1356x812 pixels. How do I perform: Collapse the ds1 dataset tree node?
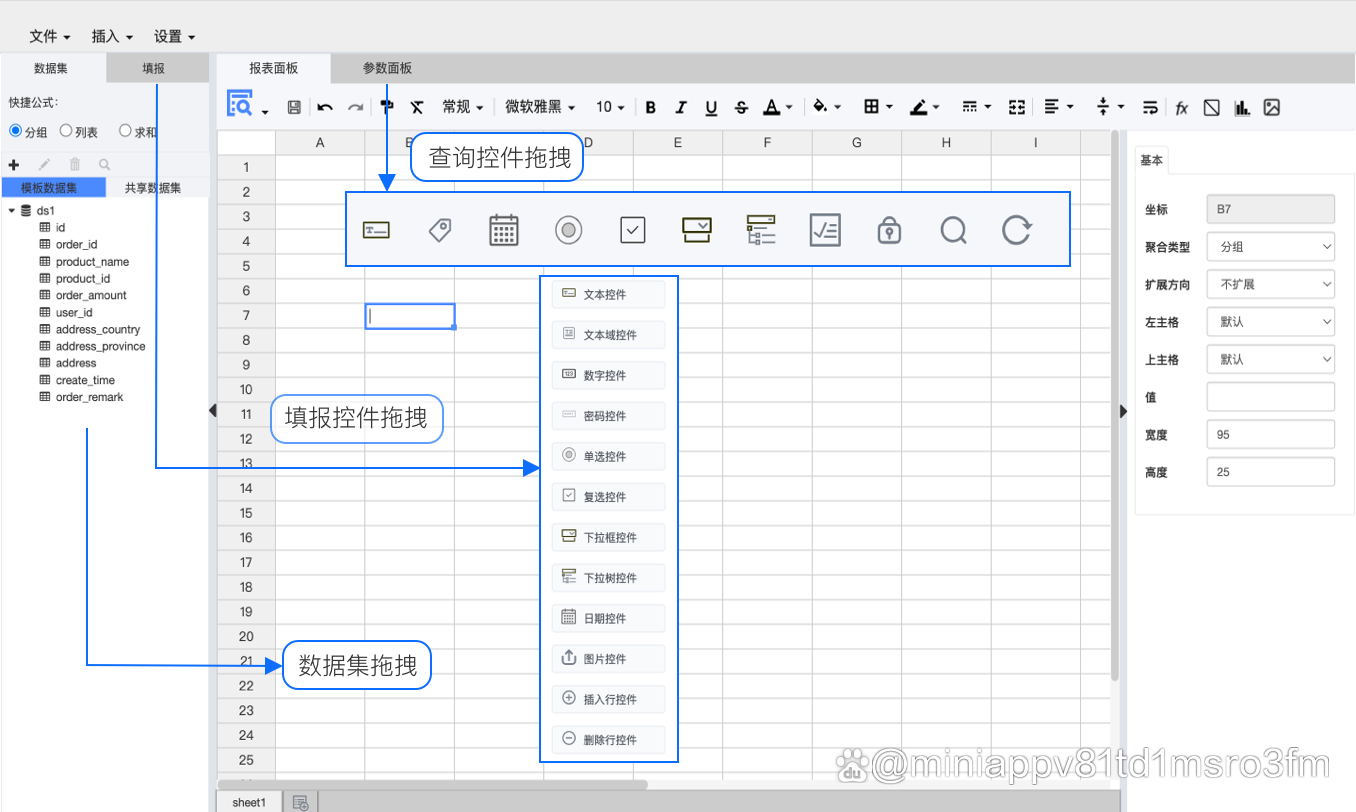pyautogui.click(x=11, y=211)
